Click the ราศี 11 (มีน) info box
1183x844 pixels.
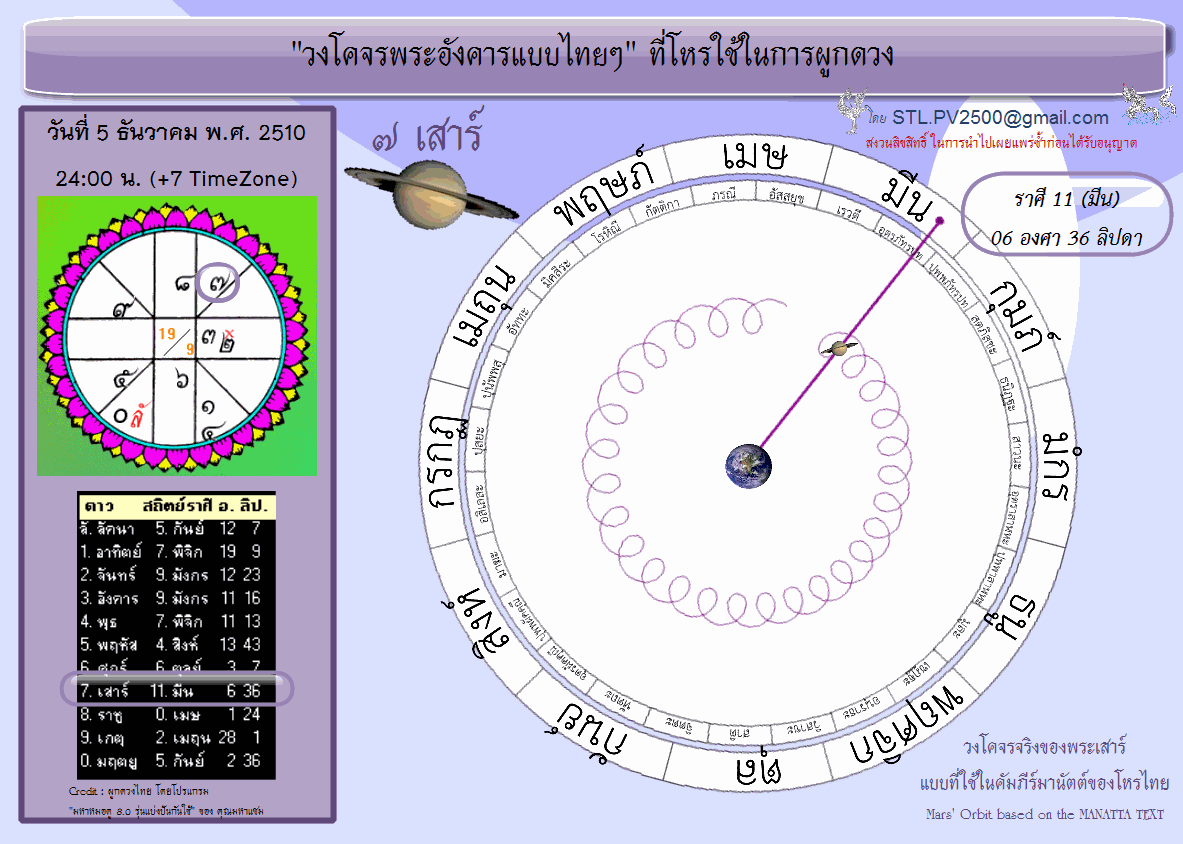coord(1066,215)
